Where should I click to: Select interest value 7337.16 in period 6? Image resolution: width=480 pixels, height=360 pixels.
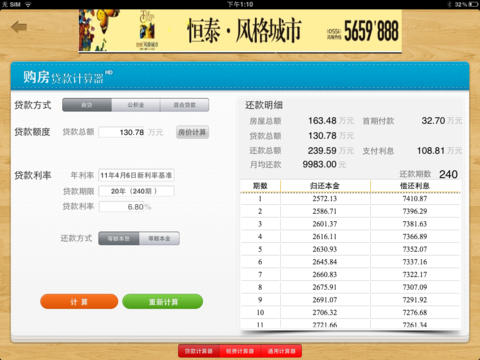[x=415, y=262]
